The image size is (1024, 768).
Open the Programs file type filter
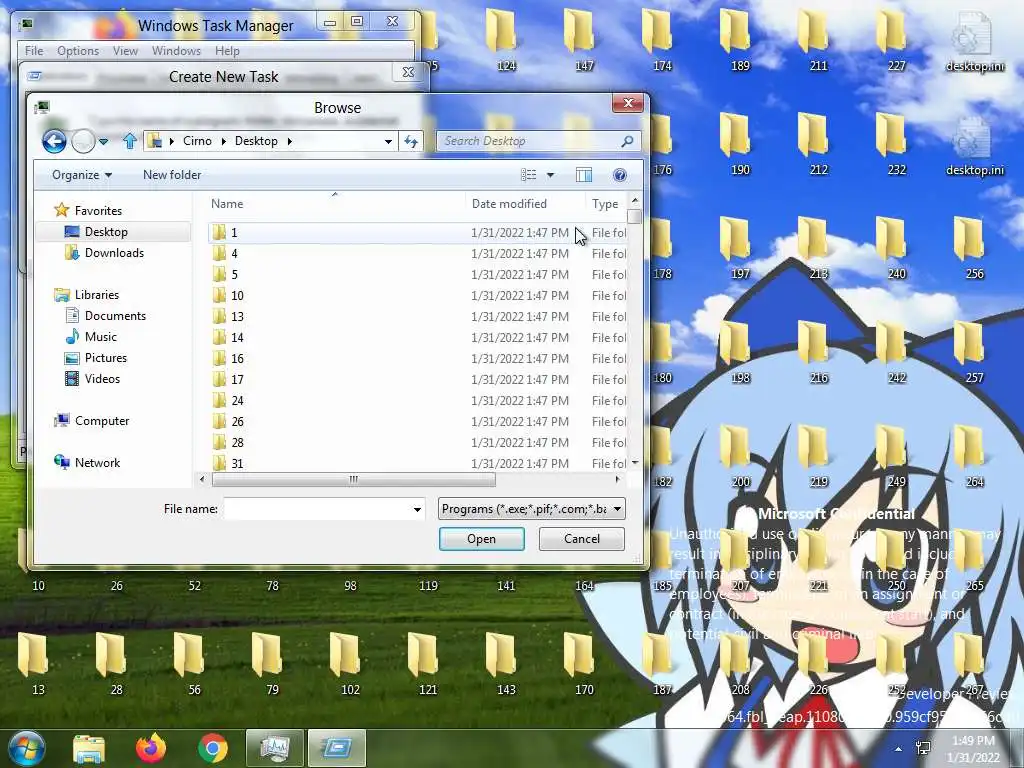(x=532, y=509)
